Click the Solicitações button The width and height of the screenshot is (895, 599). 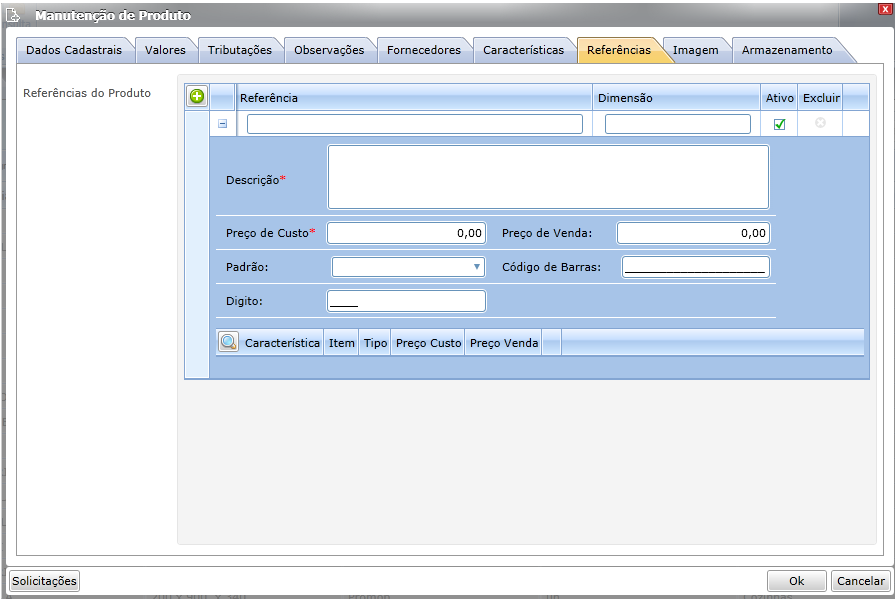click(45, 581)
